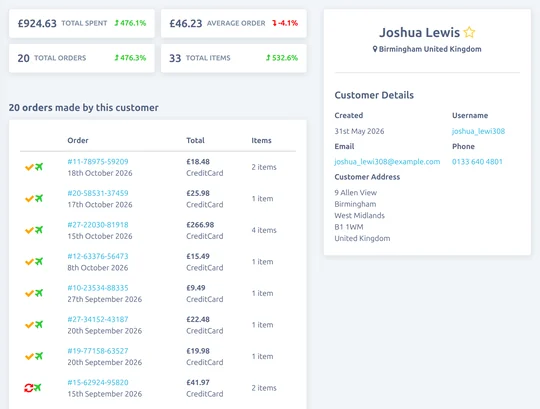Image resolution: width=540 pixels, height=409 pixels.
Task: Click the 20 total orders figure
Action: 23,58
